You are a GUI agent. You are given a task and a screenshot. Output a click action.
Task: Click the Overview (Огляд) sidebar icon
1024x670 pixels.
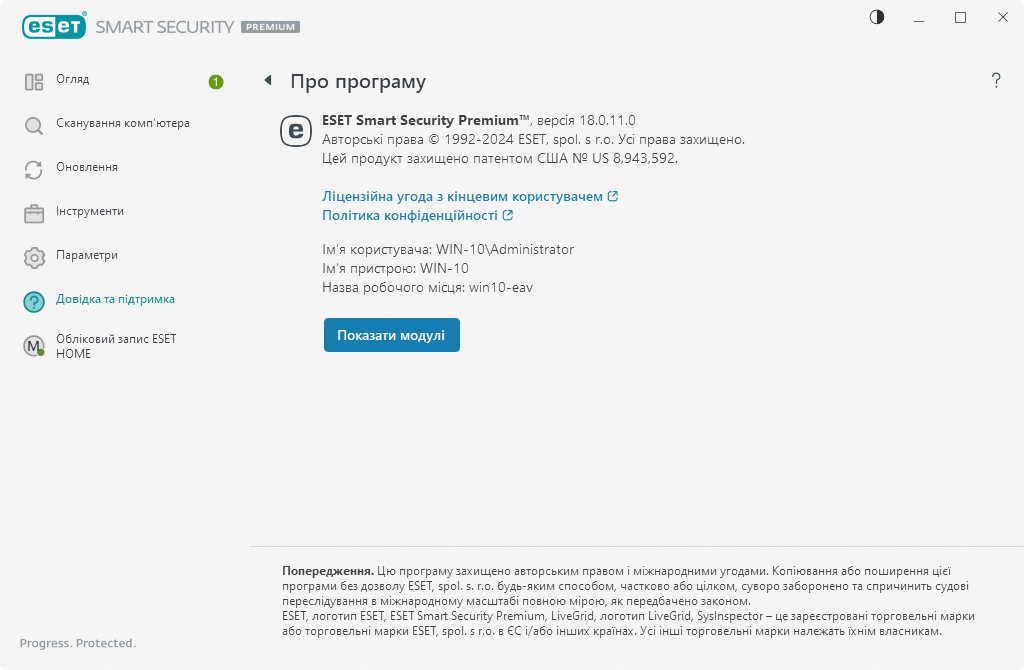[34, 82]
